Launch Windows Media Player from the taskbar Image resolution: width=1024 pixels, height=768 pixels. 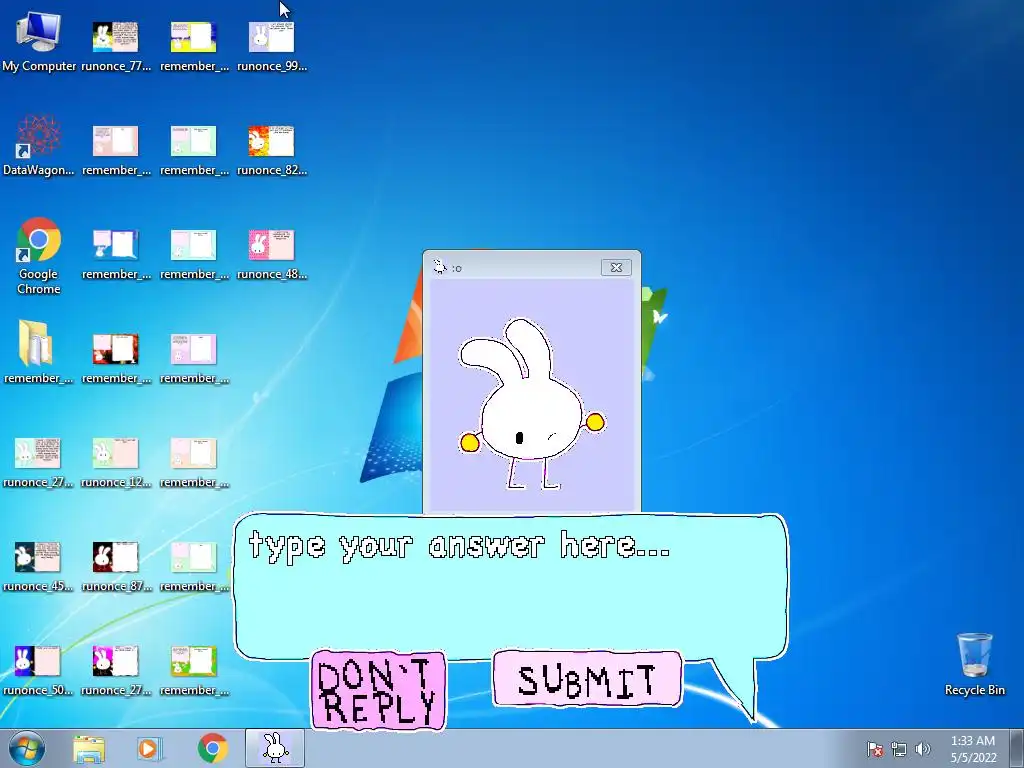(x=149, y=748)
